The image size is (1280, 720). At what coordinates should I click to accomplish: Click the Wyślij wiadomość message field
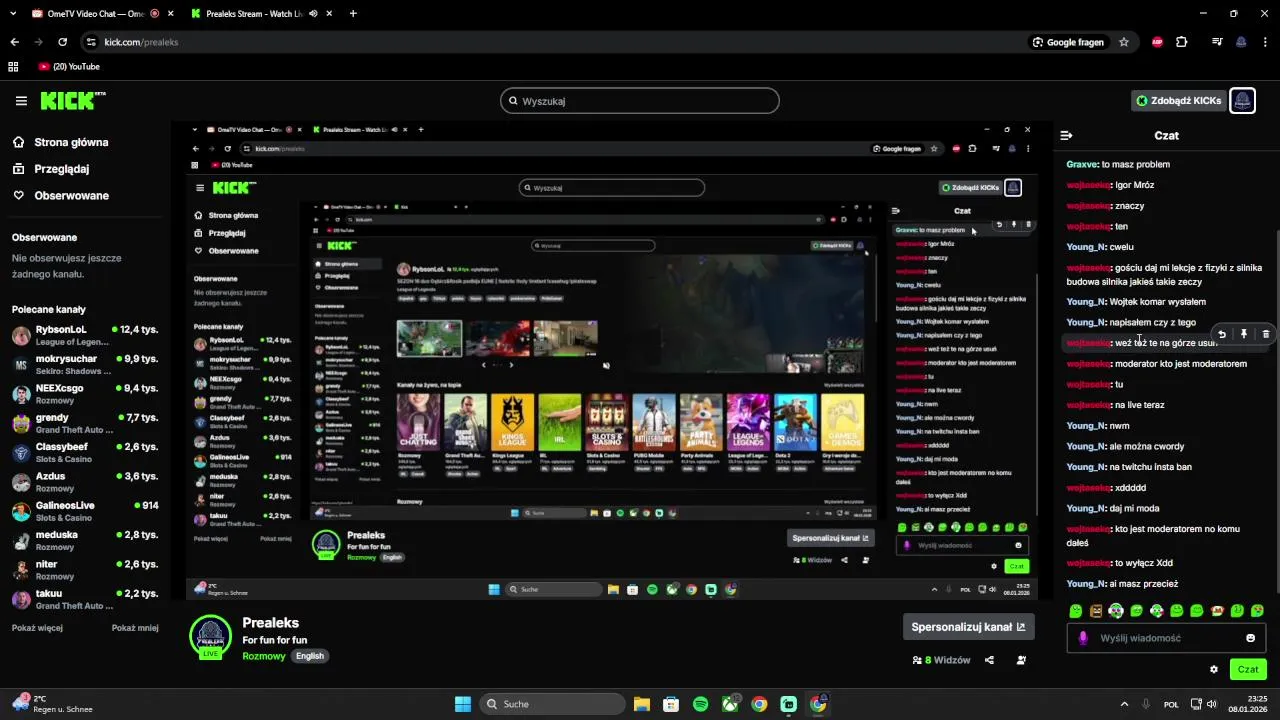click(1165, 638)
